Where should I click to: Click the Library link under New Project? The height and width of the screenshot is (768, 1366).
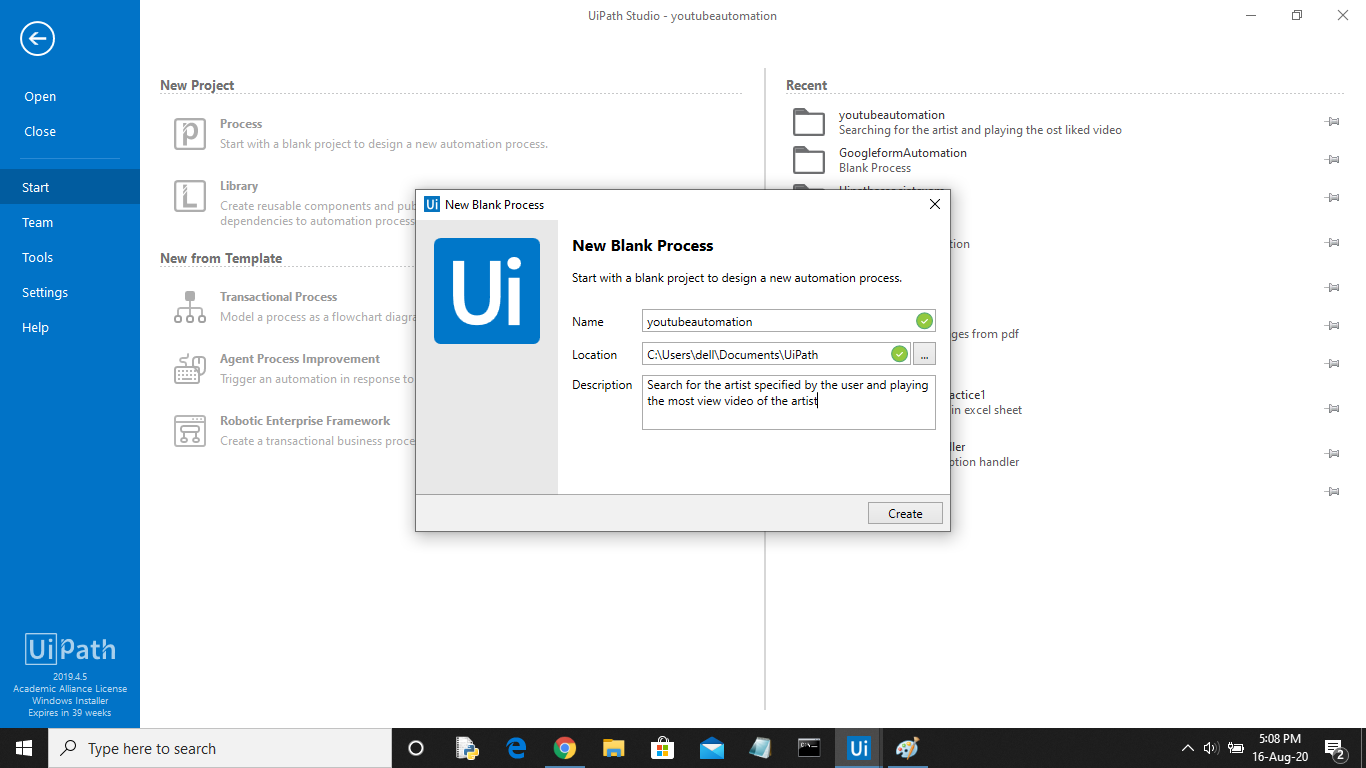coord(239,186)
